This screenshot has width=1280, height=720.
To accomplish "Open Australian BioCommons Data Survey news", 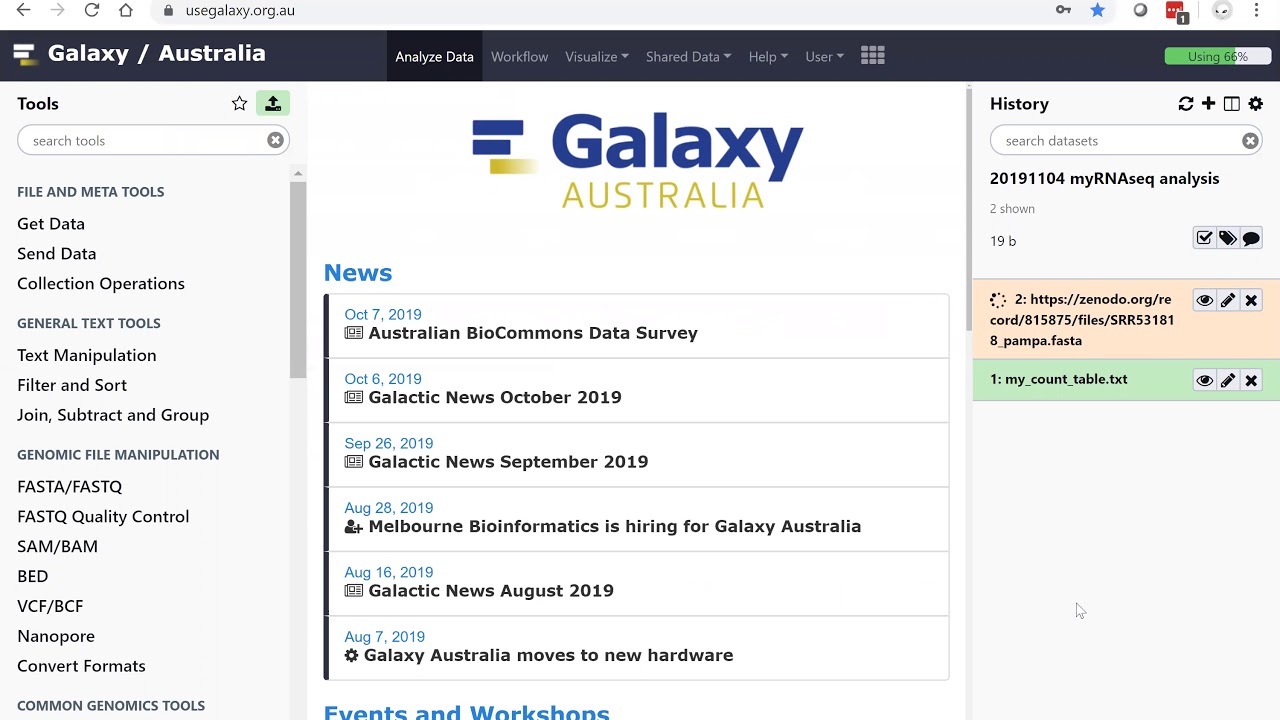I will [533, 333].
